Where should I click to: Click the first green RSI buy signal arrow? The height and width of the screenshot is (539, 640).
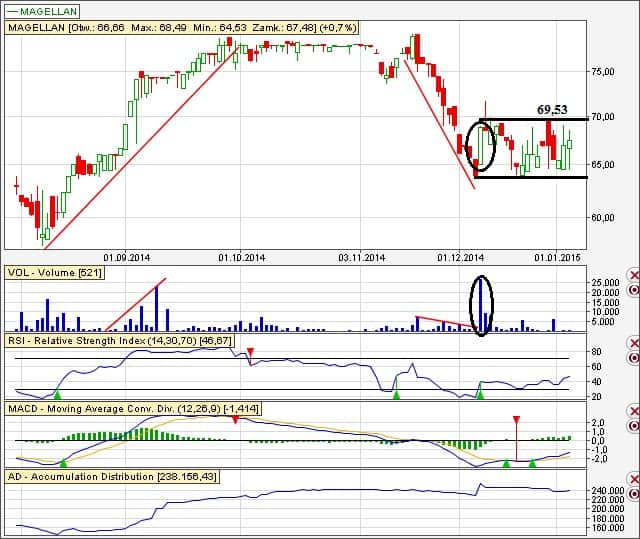tap(57, 394)
